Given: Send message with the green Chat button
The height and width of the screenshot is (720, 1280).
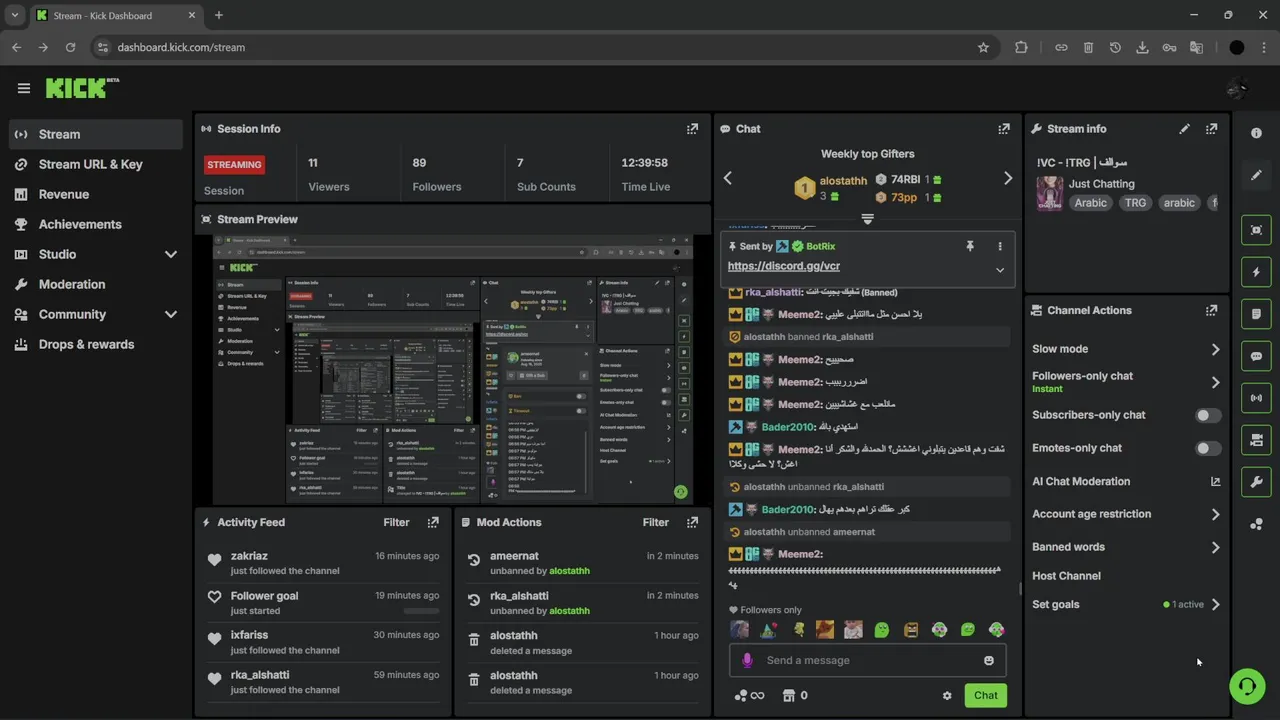Looking at the screenshot, I should coord(985,695).
